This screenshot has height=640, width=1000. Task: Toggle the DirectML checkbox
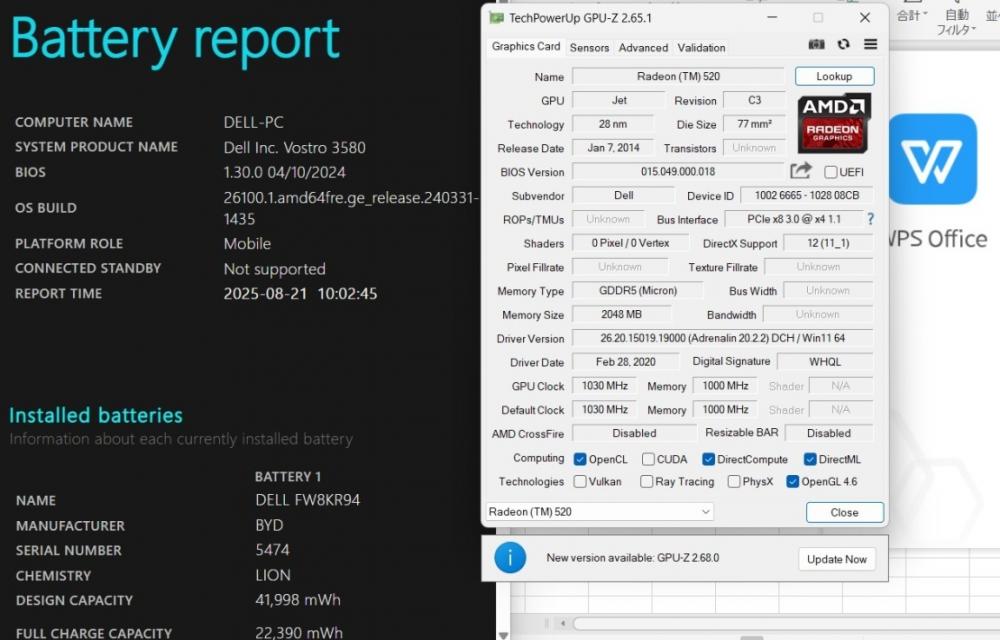point(810,459)
